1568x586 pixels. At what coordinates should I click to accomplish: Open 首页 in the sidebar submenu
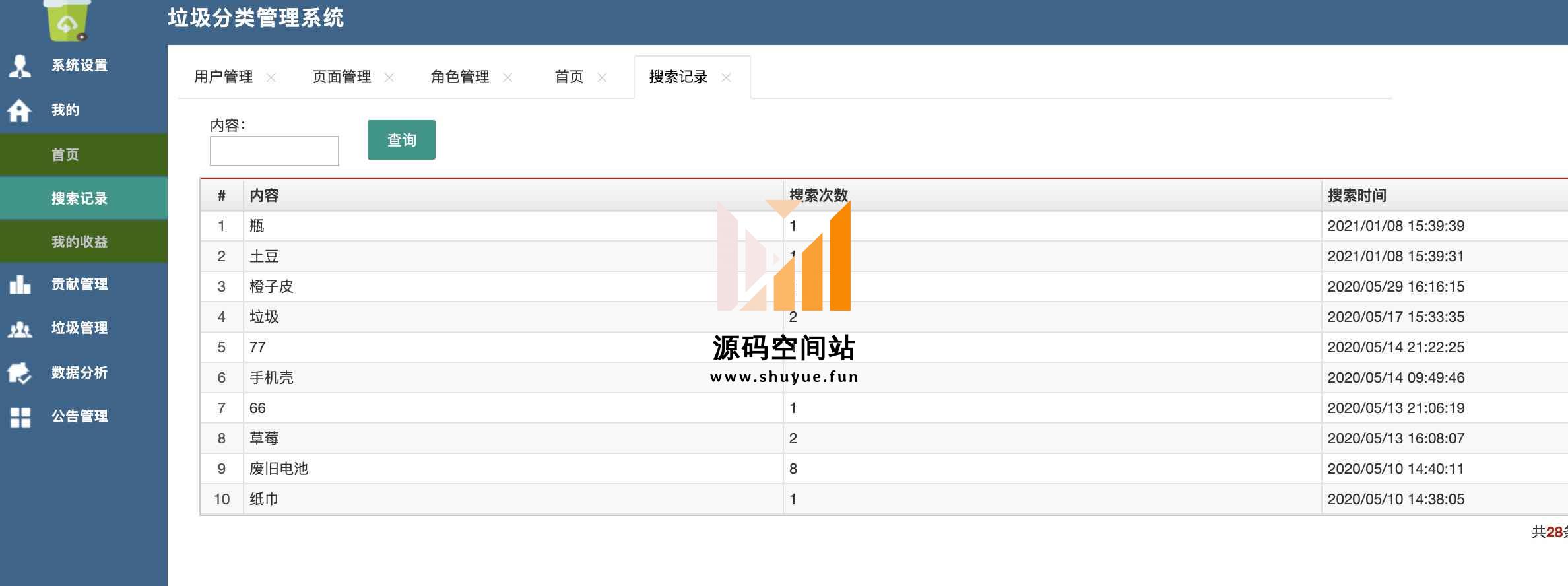[83, 155]
